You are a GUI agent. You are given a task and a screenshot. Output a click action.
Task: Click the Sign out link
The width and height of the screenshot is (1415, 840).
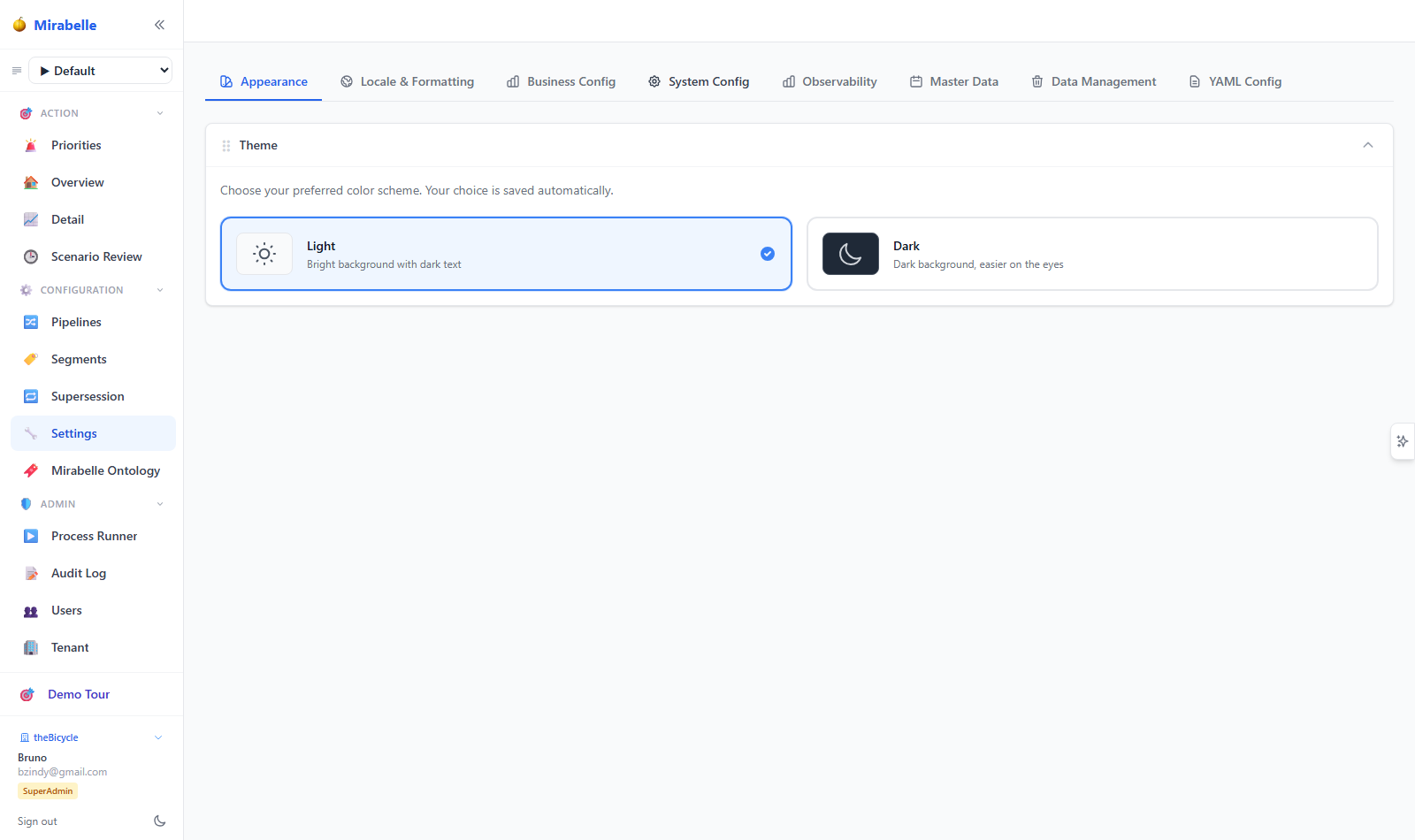click(37, 821)
